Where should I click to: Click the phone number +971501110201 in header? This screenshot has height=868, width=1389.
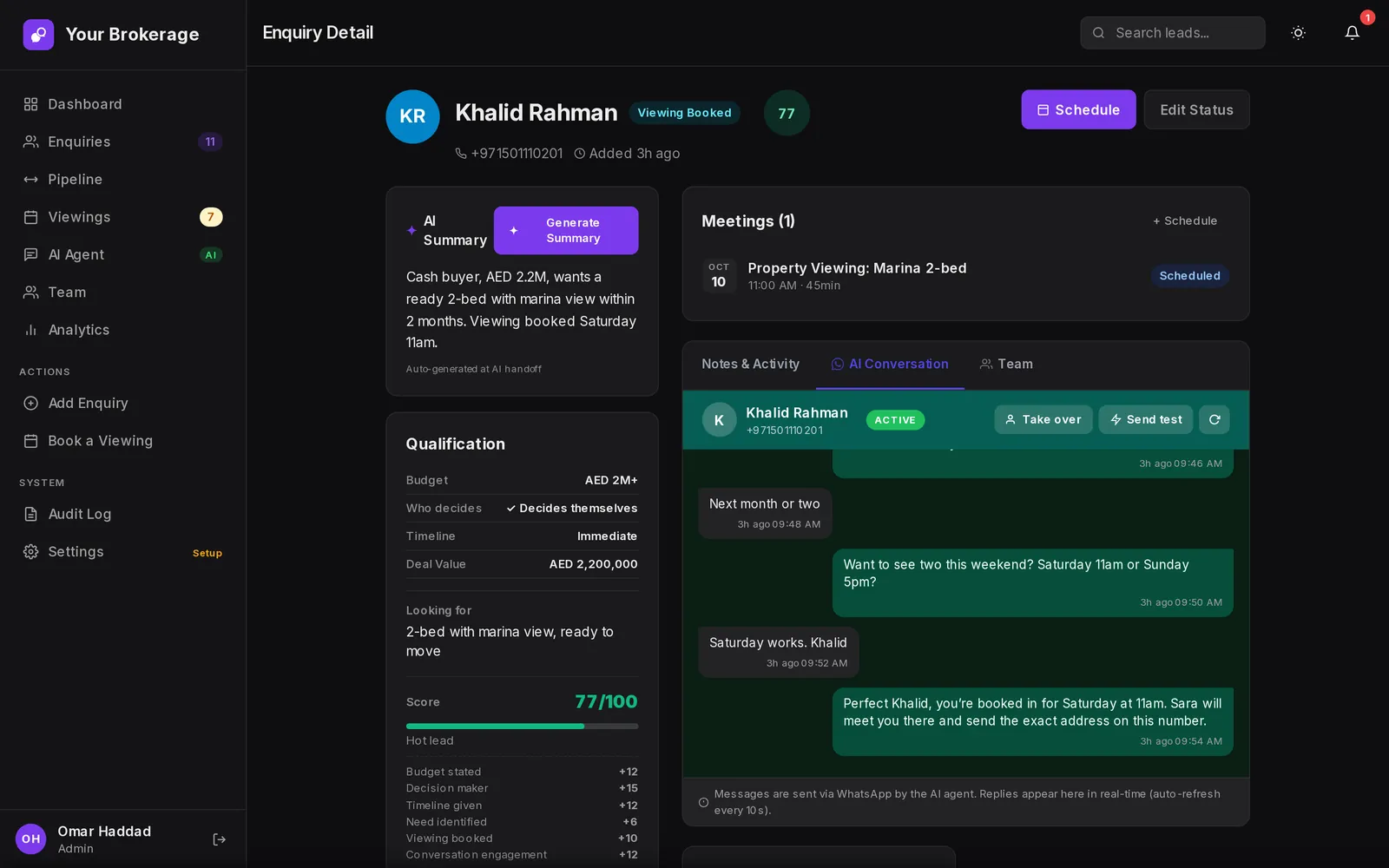(517, 154)
